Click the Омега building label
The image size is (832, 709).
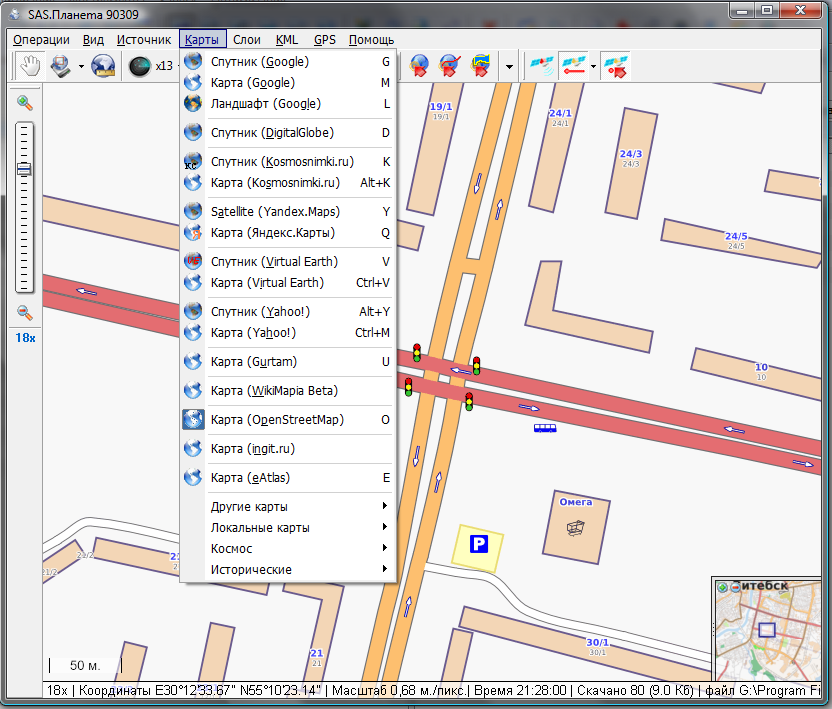pos(576,502)
